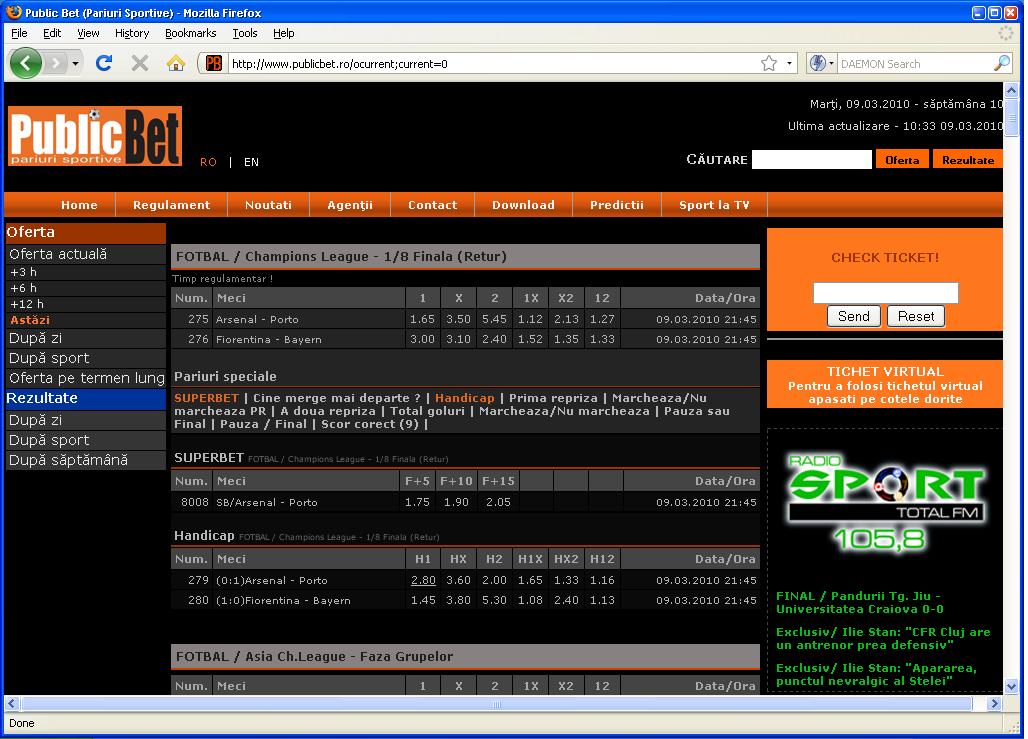Open the Contact tab
Image resolution: width=1028 pixels, height=739 pixels.
coord(433,205)
